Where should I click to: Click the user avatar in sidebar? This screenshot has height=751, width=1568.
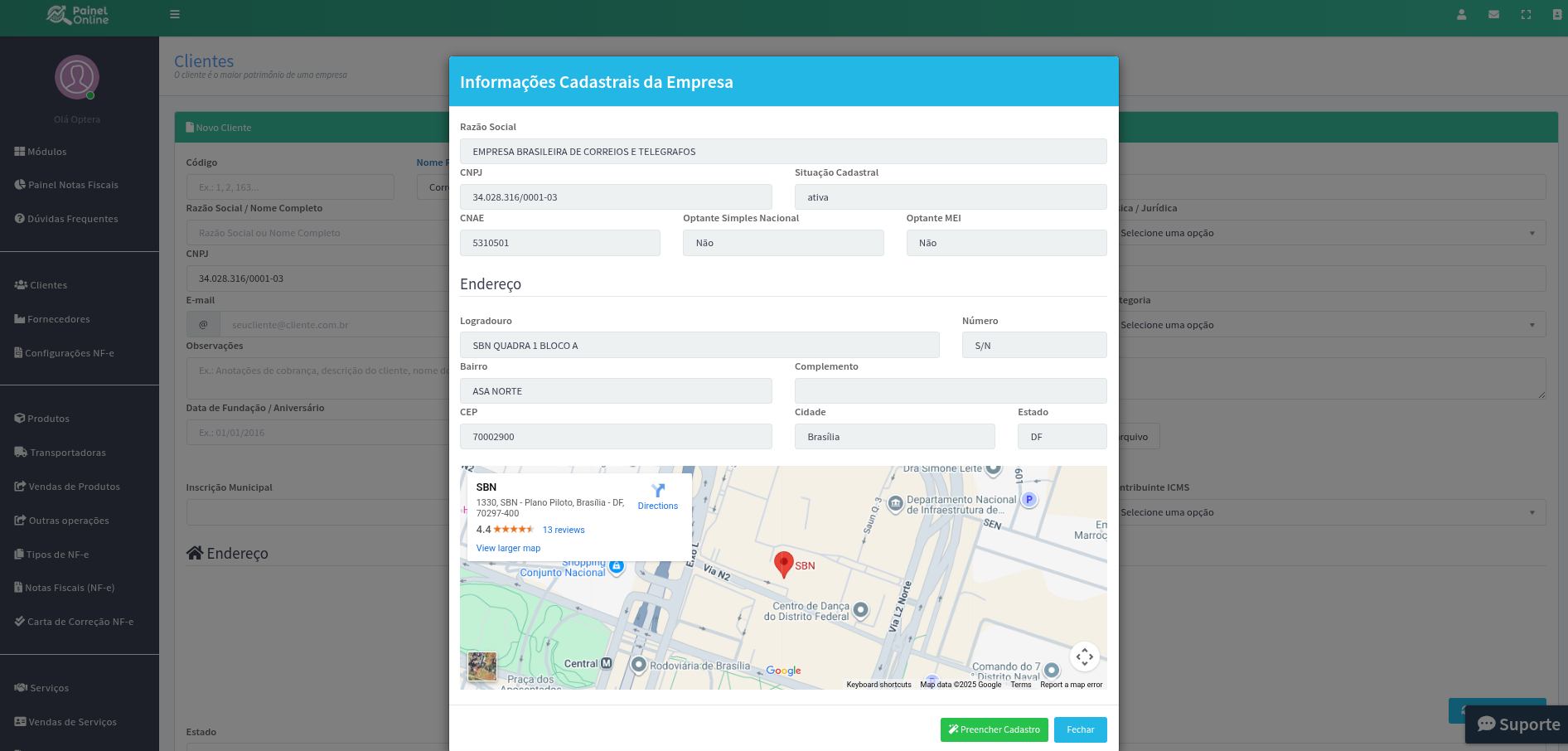[x=77, y=77]
